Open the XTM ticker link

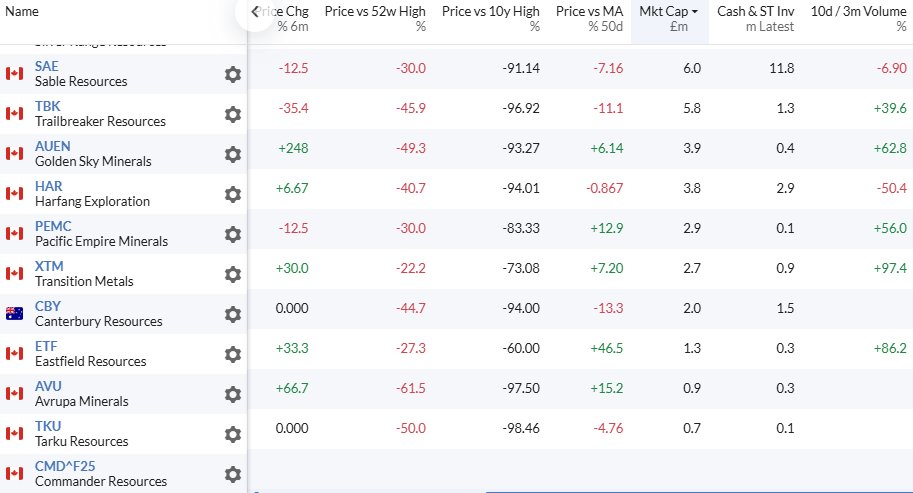(x=49, y=267)
